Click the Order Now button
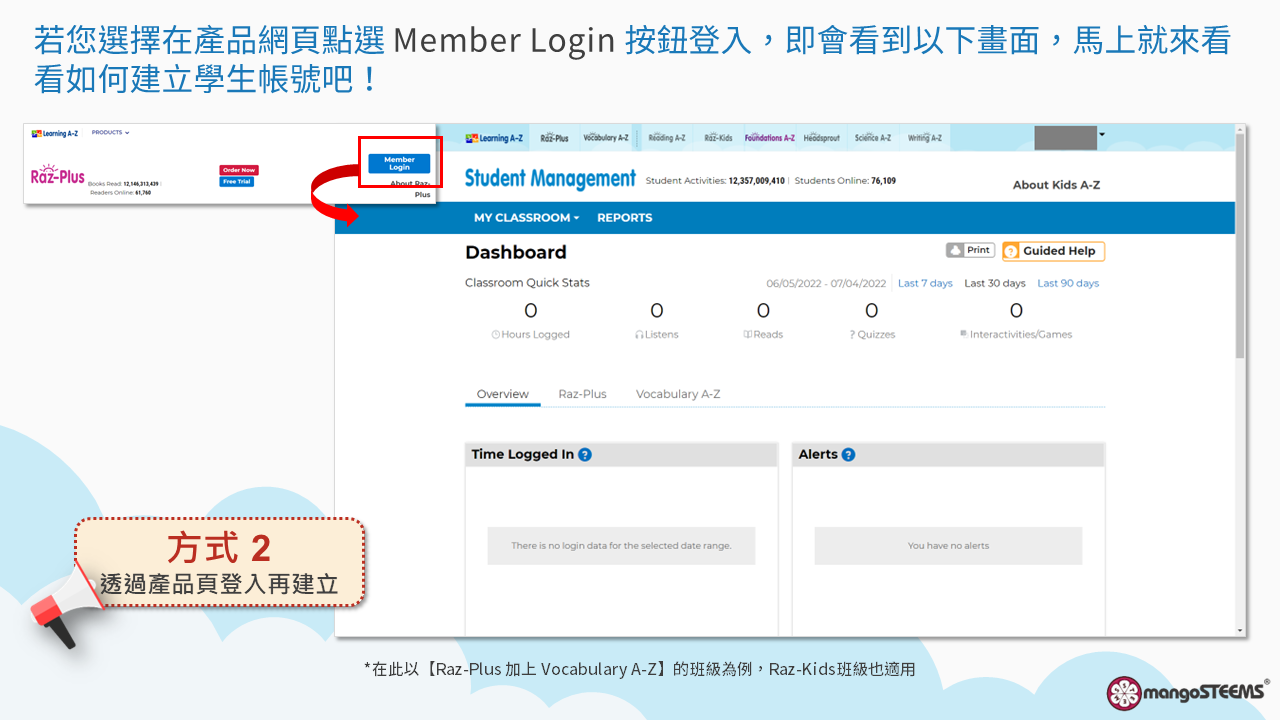 (238, 170)
